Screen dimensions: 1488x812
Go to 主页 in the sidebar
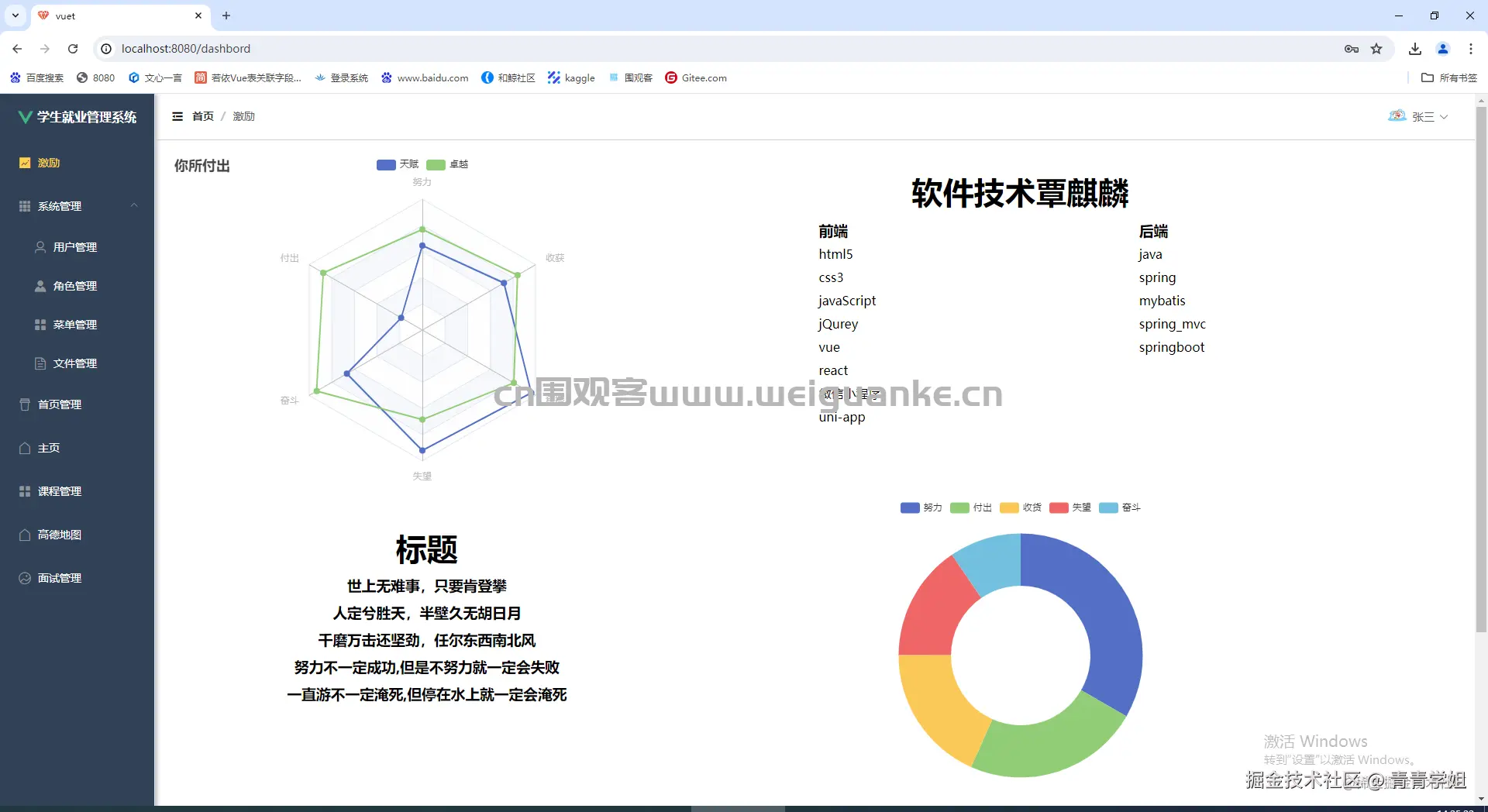tap(77, 448)
